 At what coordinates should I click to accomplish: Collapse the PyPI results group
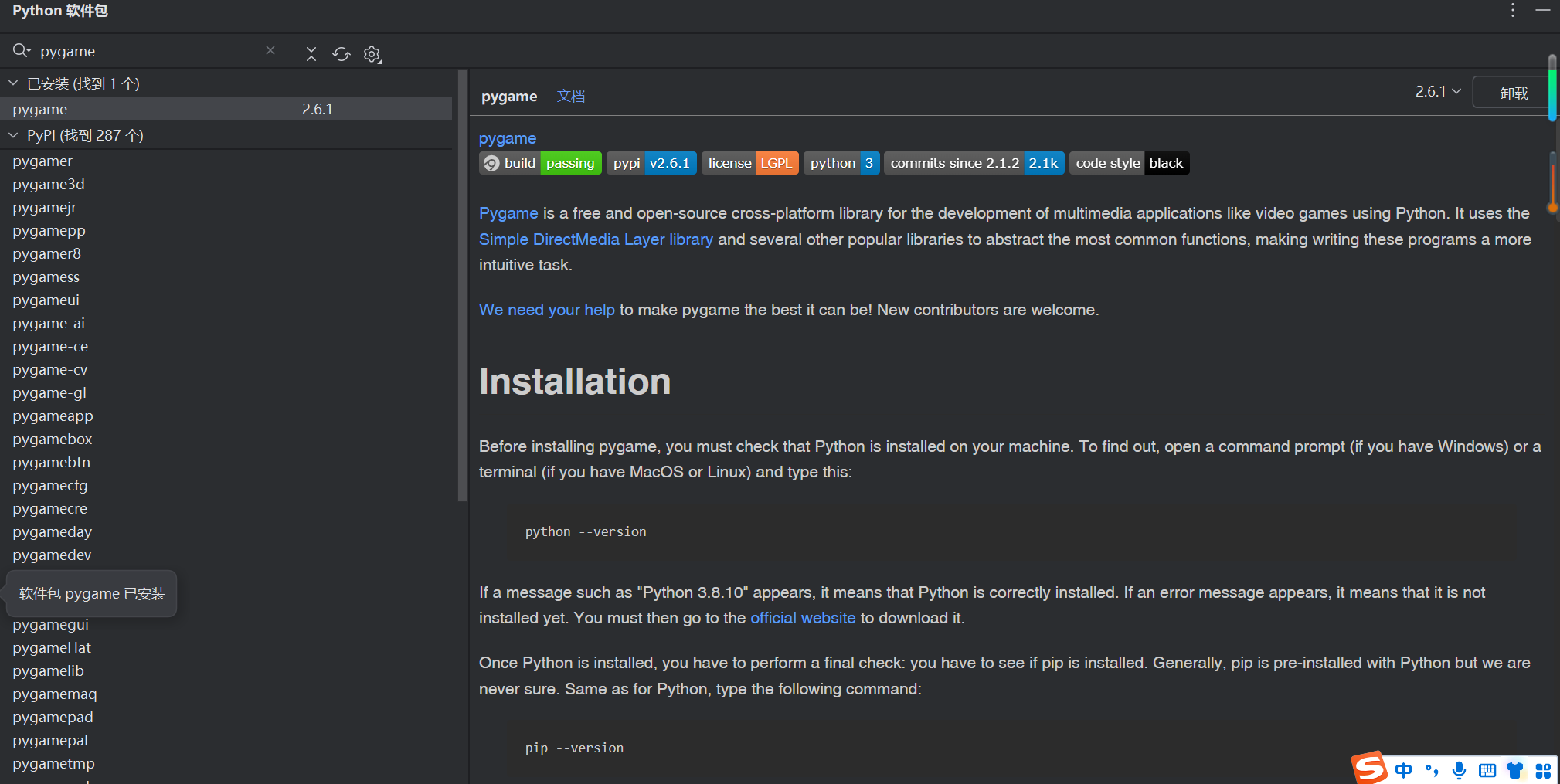click(13, 135)
